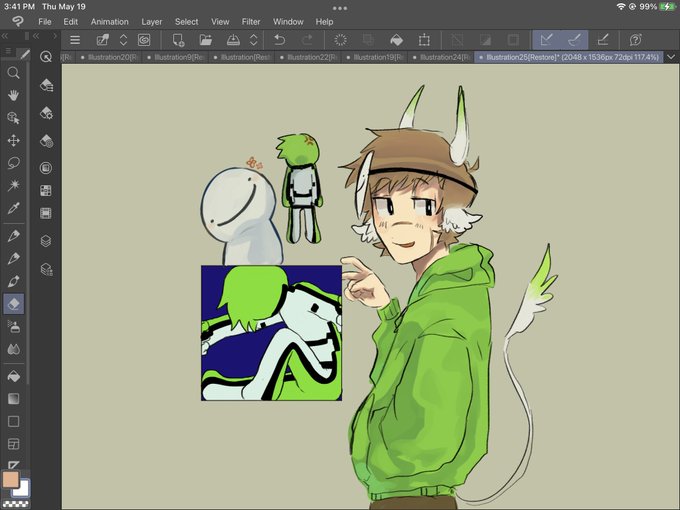Select the Figure rectangle tool
The width and height of the screenshot is (680, 510).
(13, 421)
